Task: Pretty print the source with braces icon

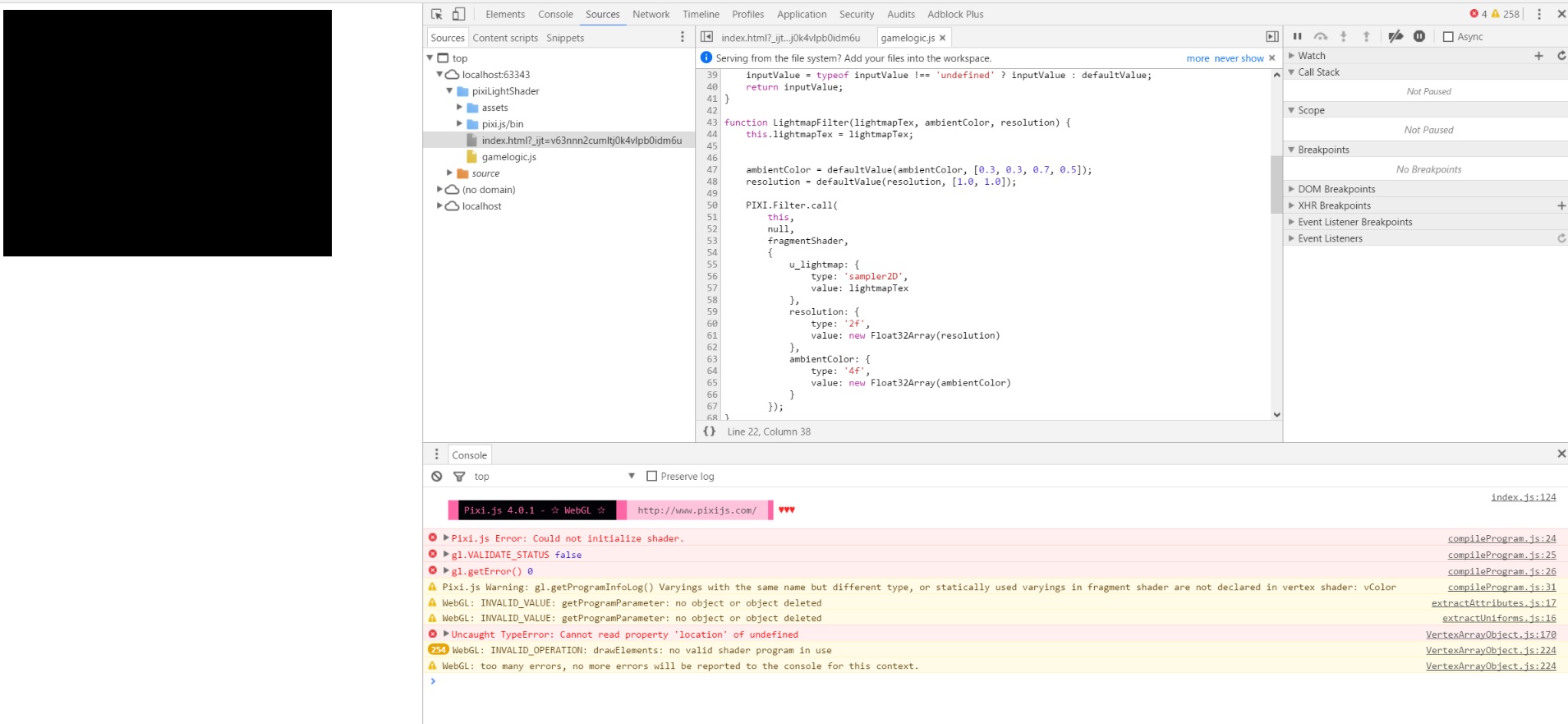Action: click(710, 431)
